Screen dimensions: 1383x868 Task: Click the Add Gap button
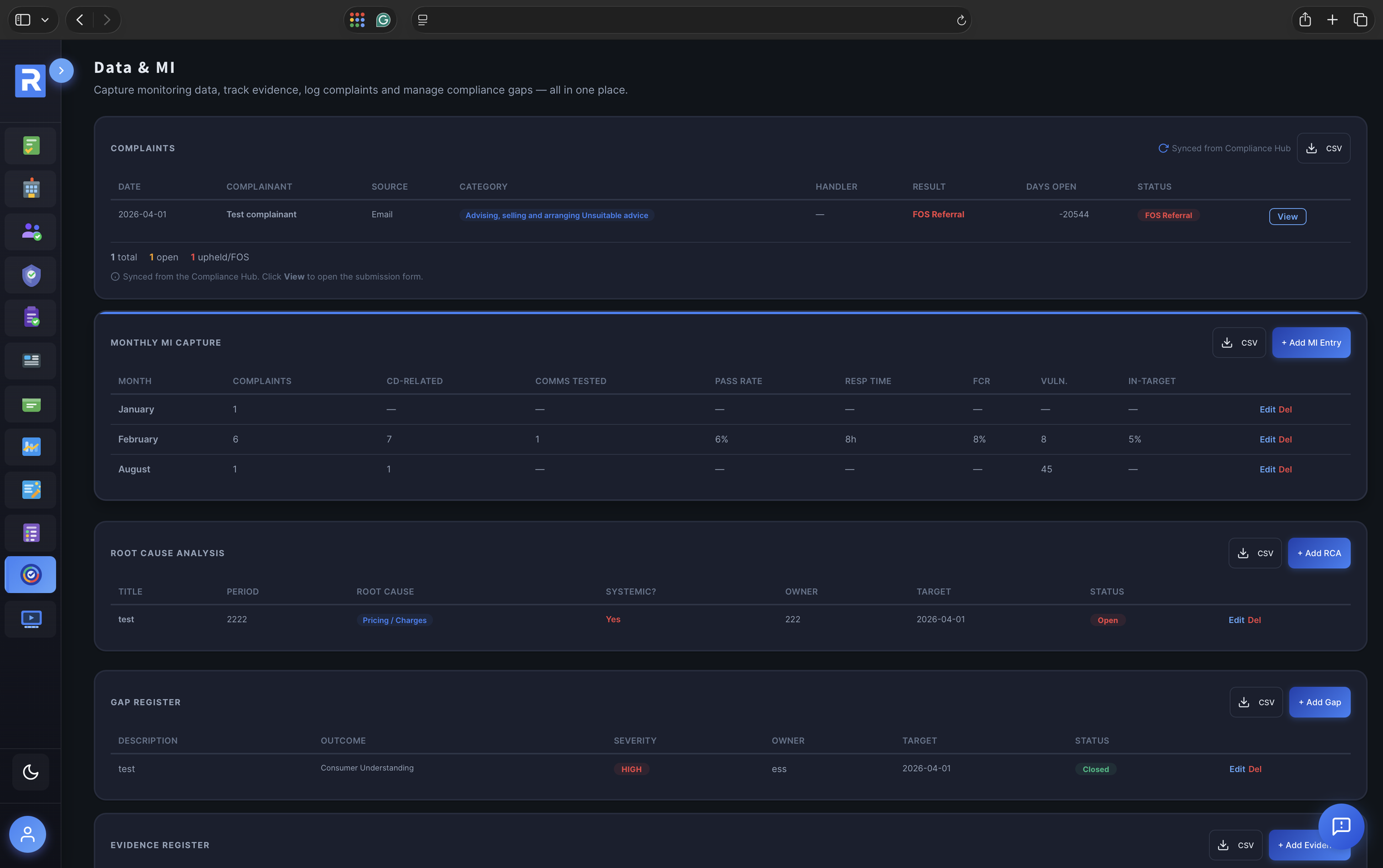click(x=1319, y=702)
